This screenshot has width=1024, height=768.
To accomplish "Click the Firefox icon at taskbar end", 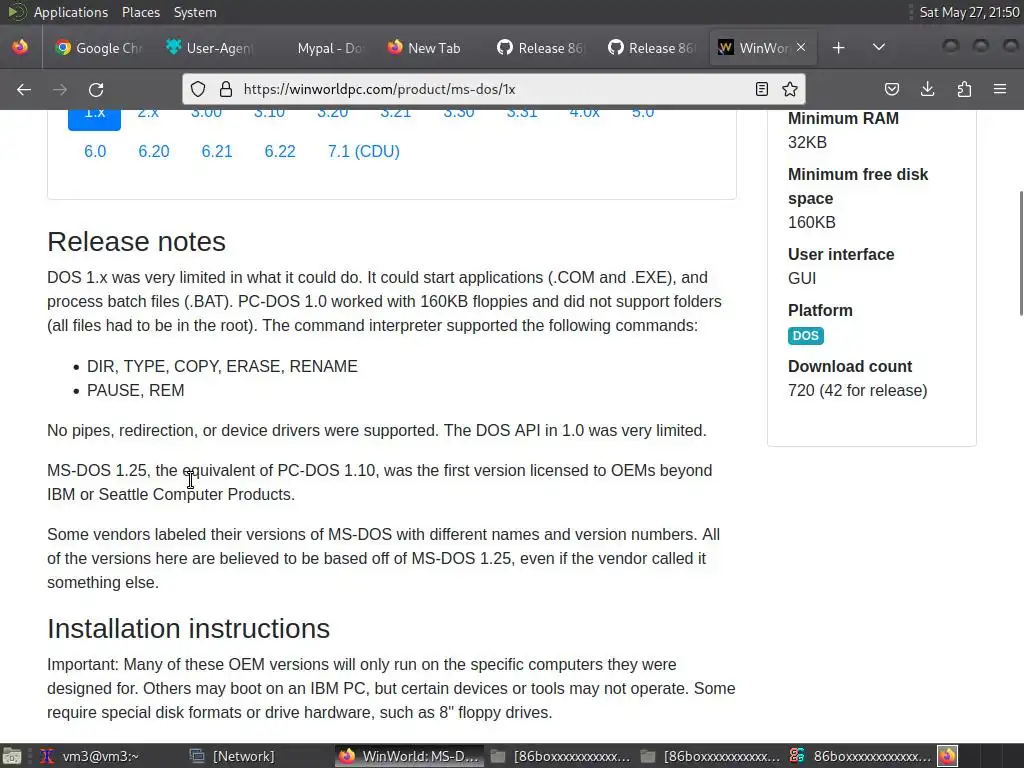I will pyautogui.click(x=948, y=756).
